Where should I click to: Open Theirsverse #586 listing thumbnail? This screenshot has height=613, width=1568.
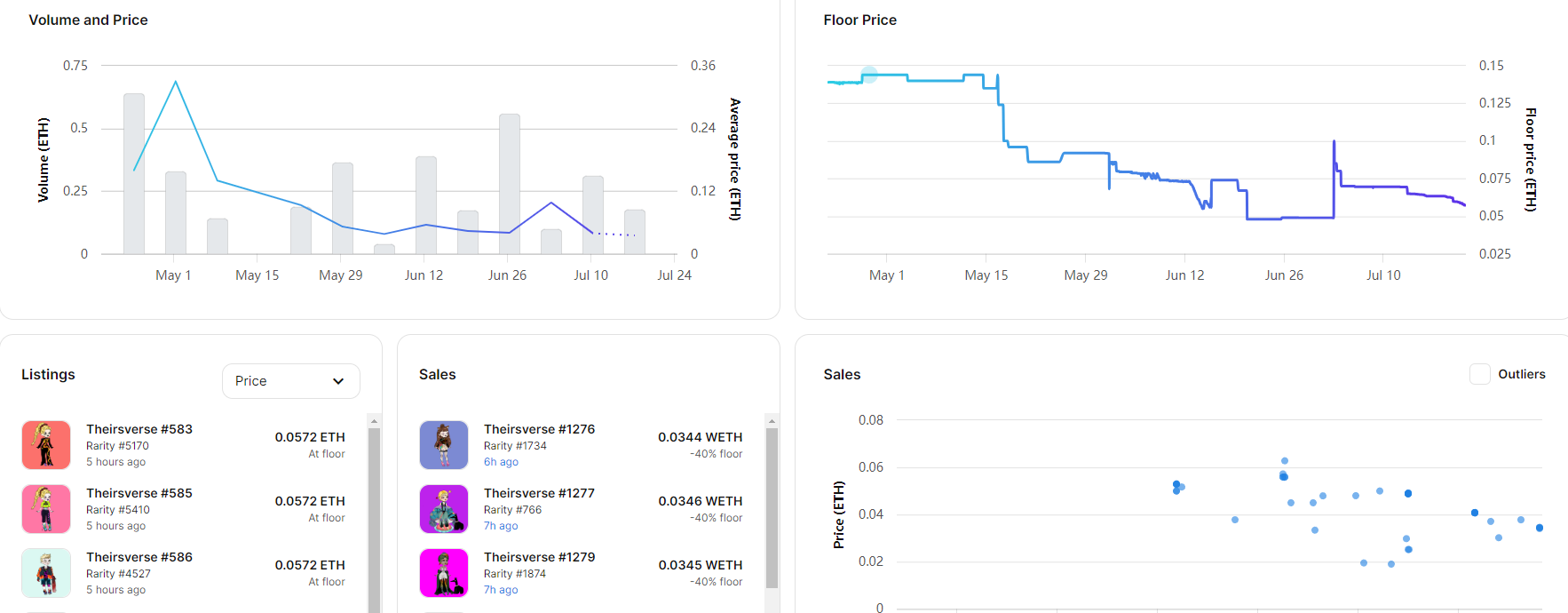(46, 573)
